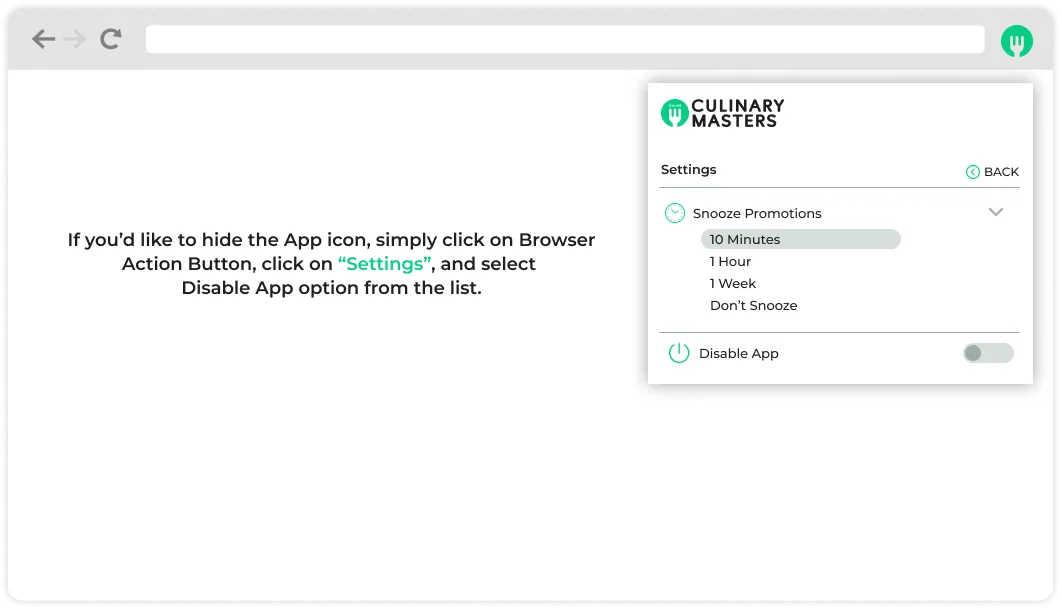1061x609 pixels.
Task: Open the Culinary Masters extension toolbar icon
Action: [1016, 40]
